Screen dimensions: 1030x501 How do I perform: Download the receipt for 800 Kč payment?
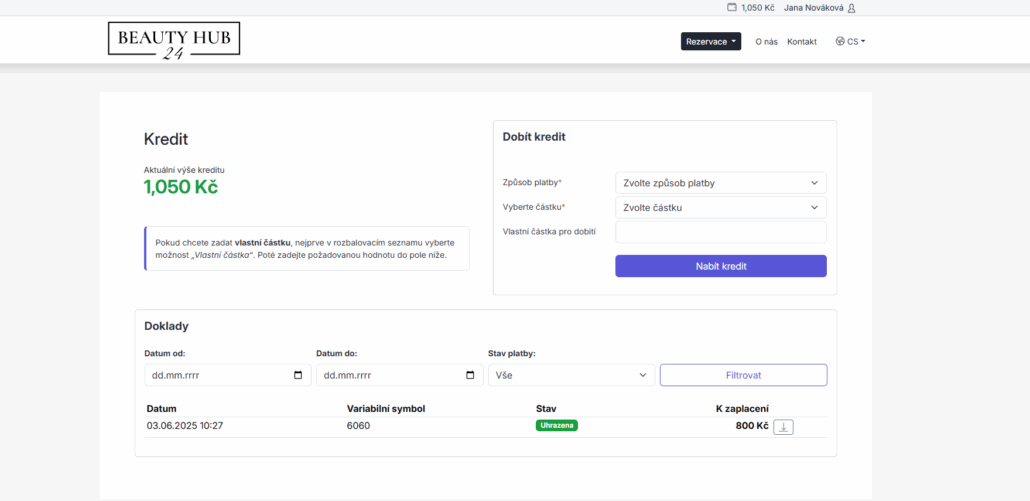pyautogui.click(x=784, y=427)
